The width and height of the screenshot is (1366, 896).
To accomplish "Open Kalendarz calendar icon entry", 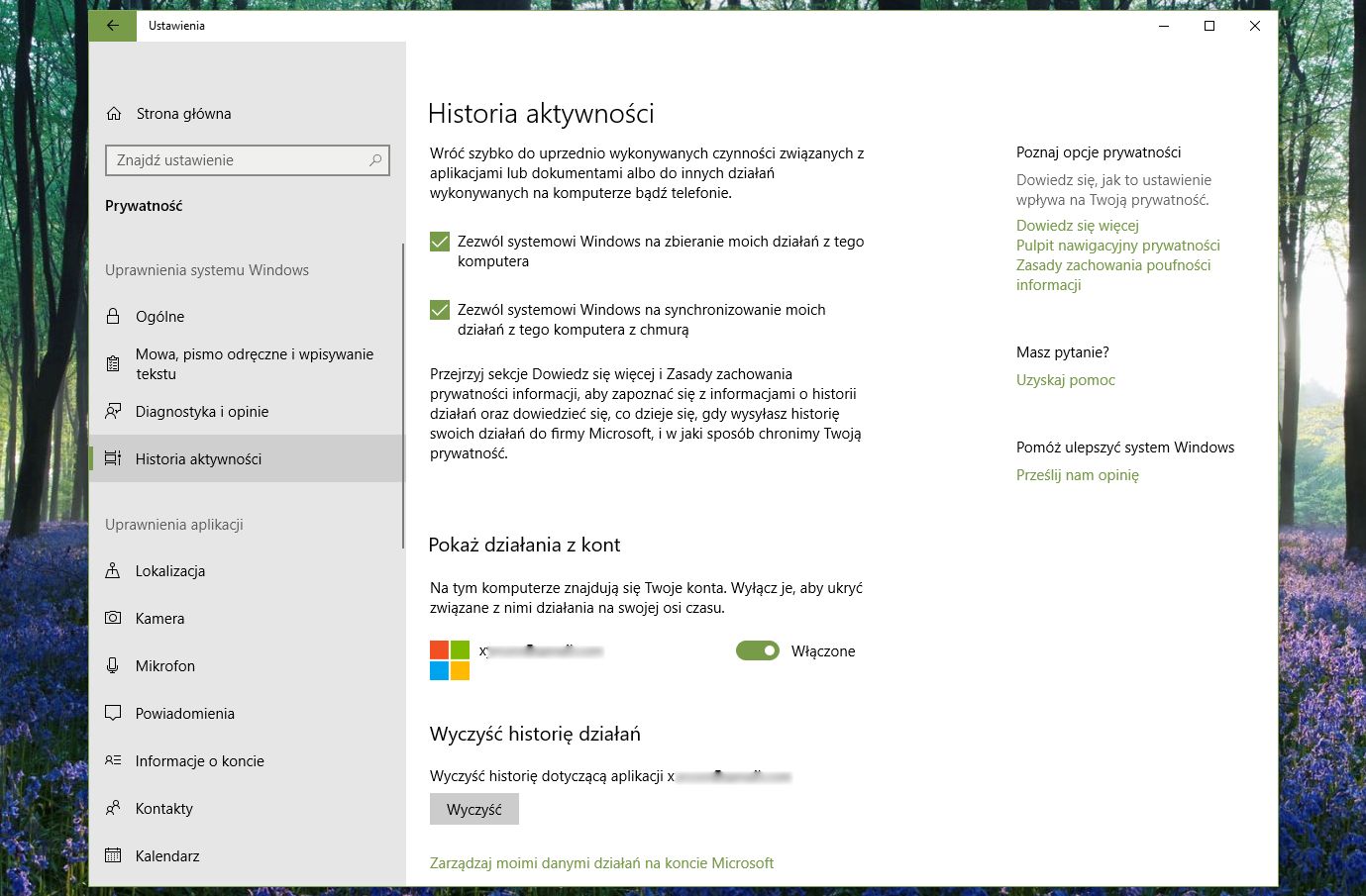I will (x=113, y=856).
